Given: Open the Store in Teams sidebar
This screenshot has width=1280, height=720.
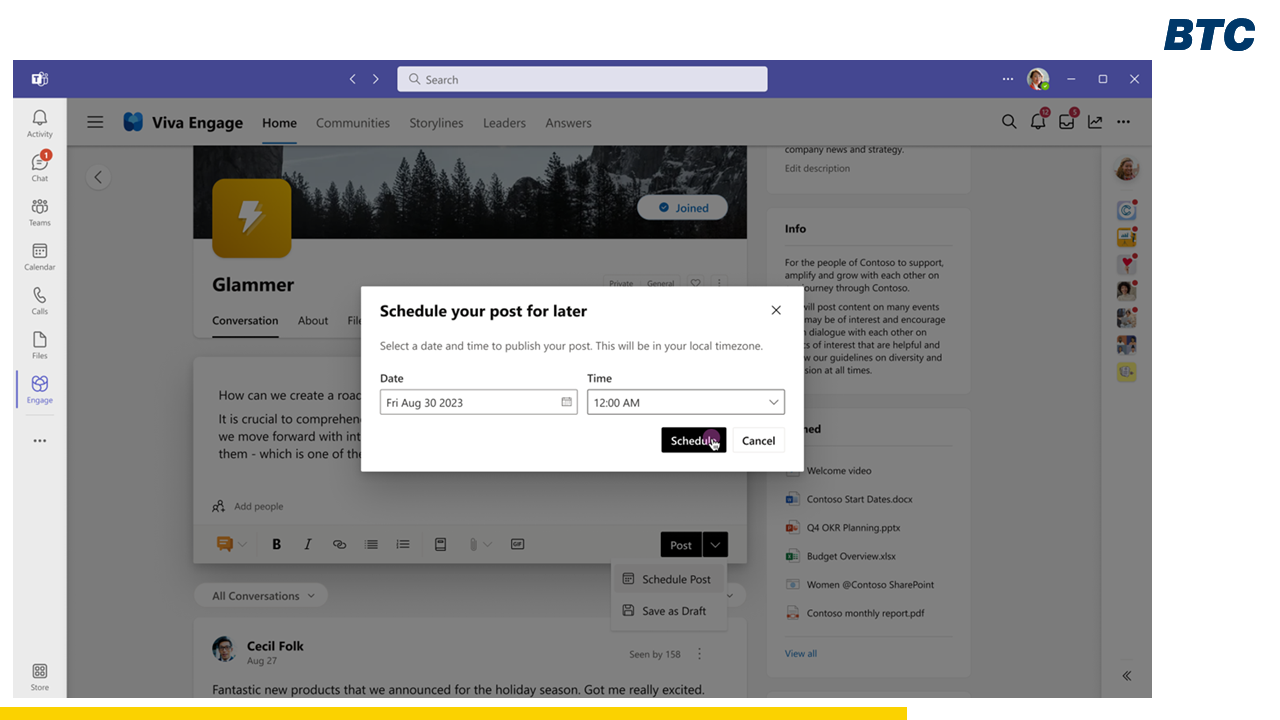Looking at the screenshot, I should (x=40, y=677).
